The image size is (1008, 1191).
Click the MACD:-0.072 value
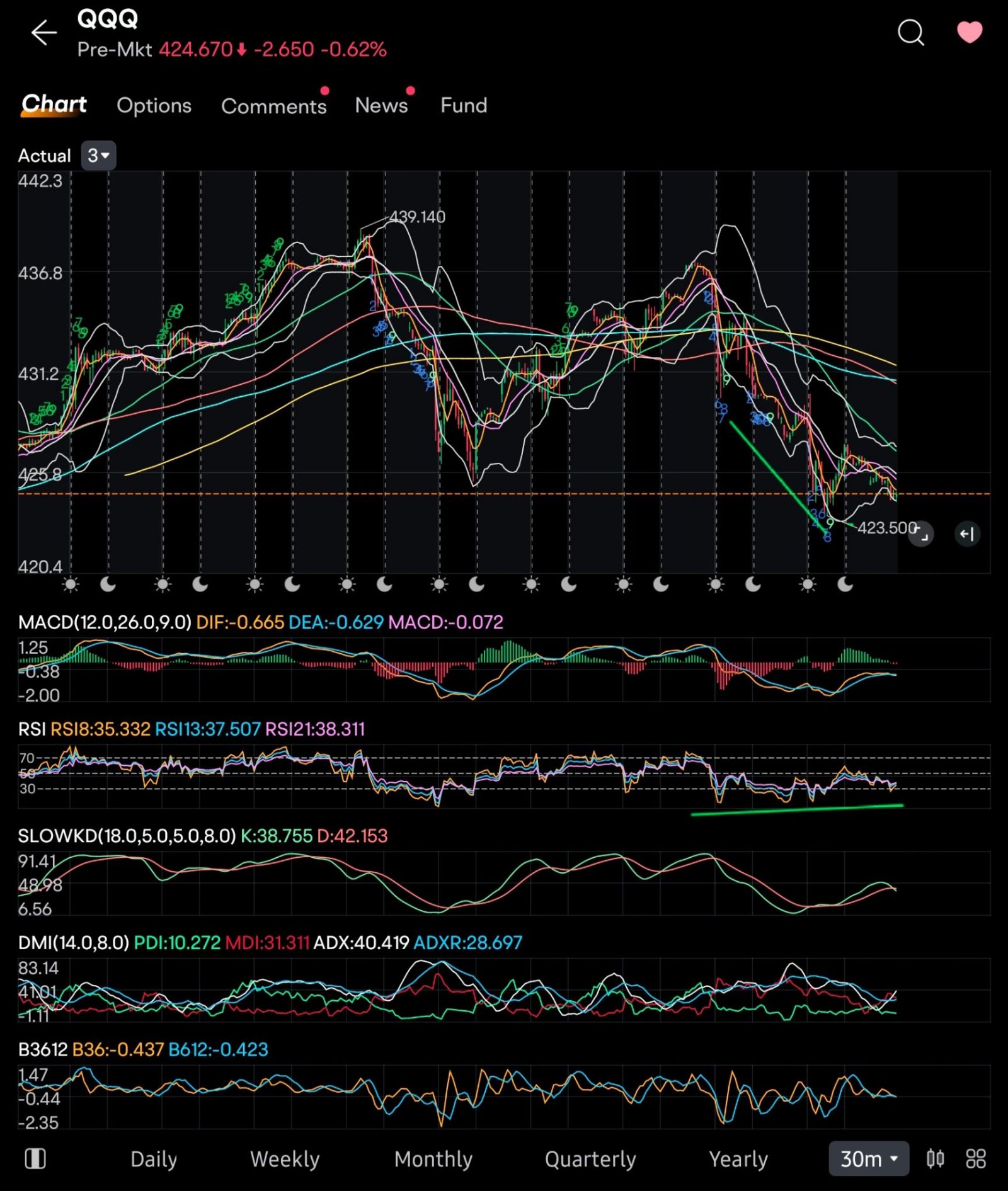(446, 622)
